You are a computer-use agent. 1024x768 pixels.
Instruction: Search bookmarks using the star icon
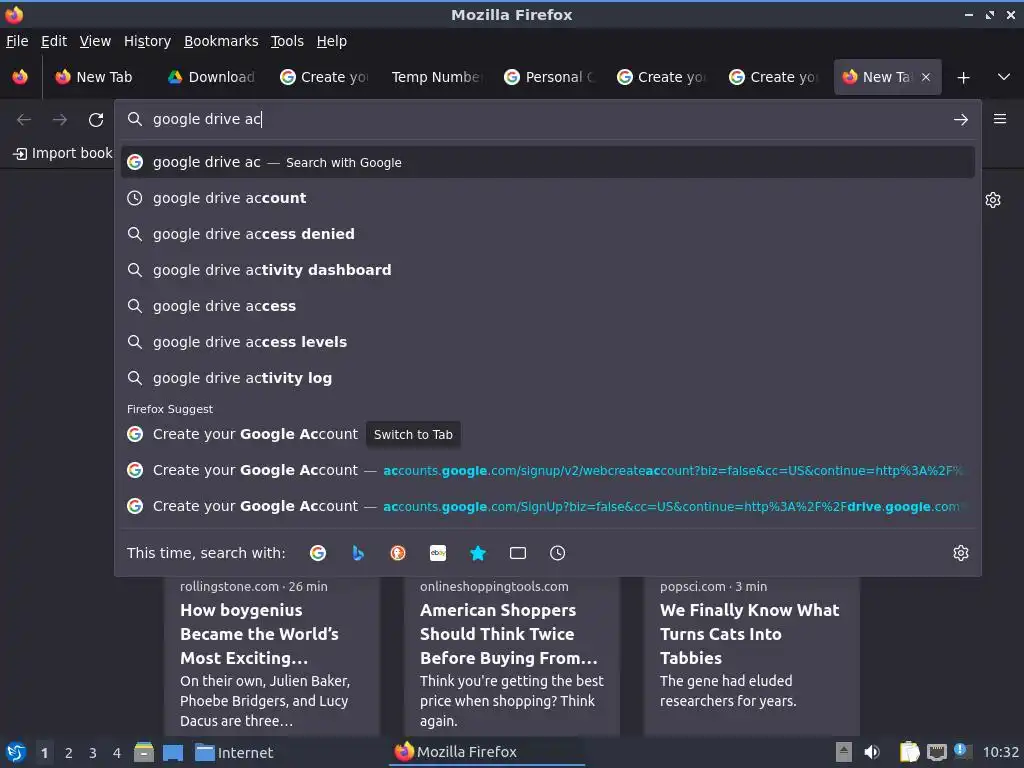click(478, 553)
